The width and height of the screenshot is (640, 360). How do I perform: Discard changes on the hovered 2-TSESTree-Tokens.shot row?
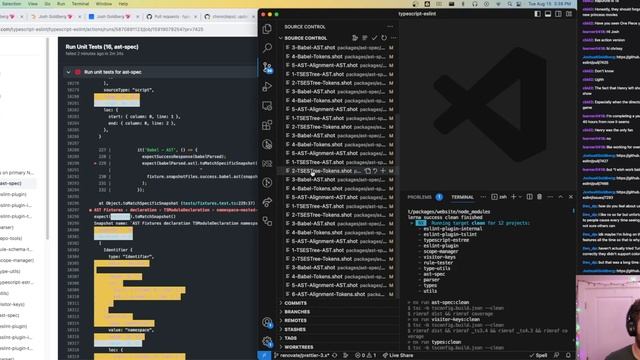(x=376, y=171)
